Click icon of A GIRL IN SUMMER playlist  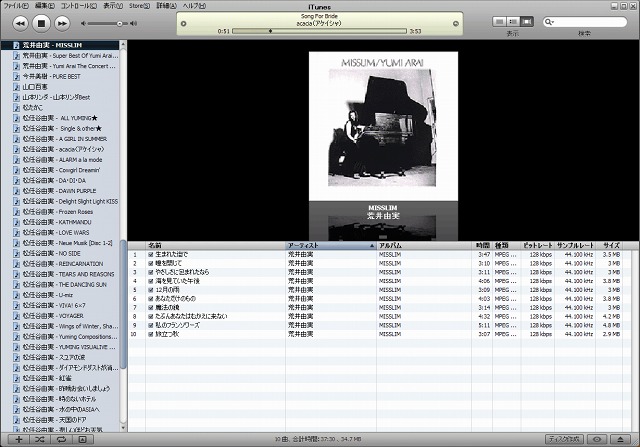[16, 139]
